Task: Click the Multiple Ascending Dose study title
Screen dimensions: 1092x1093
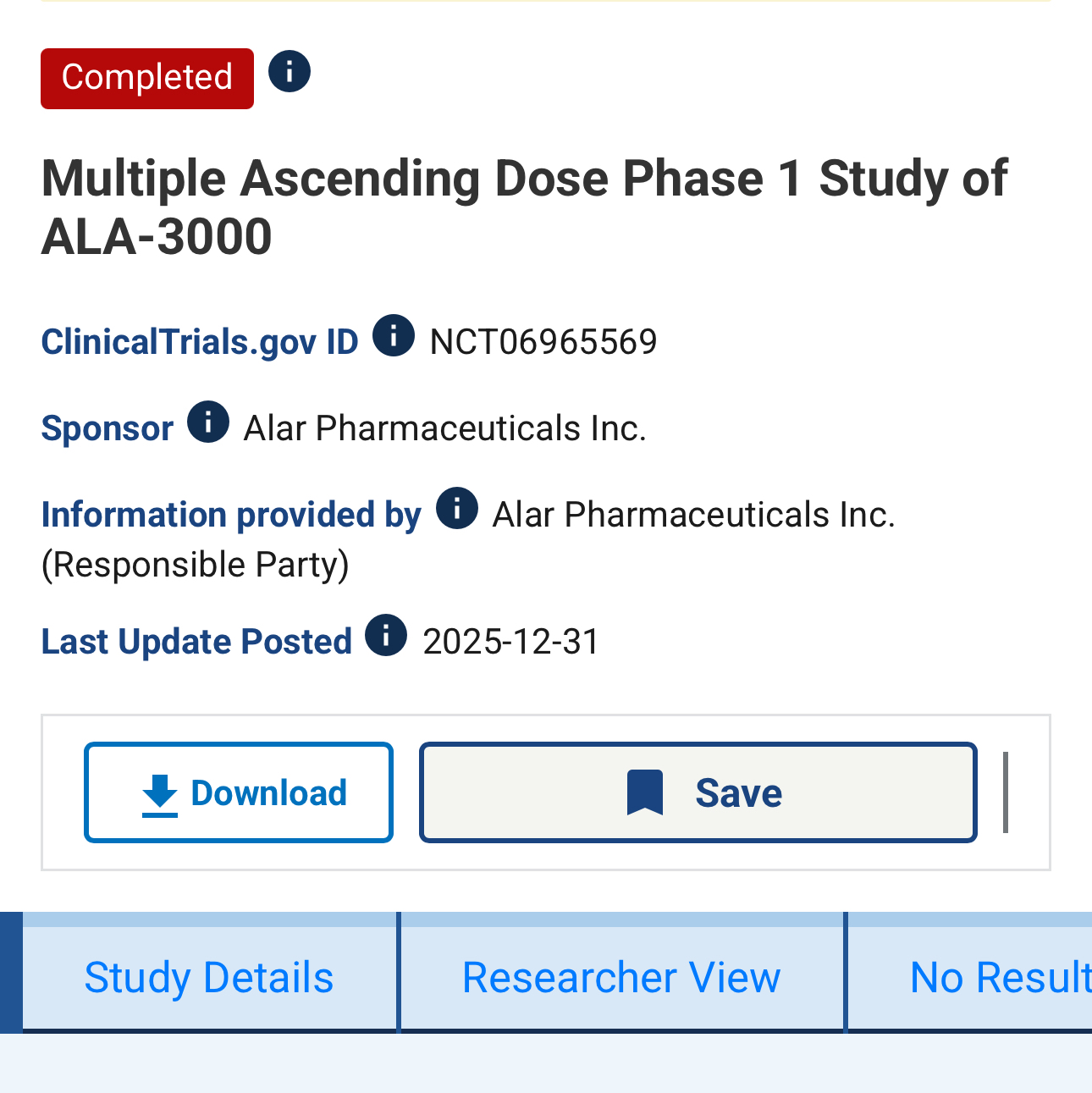Action: pos(524,207)
